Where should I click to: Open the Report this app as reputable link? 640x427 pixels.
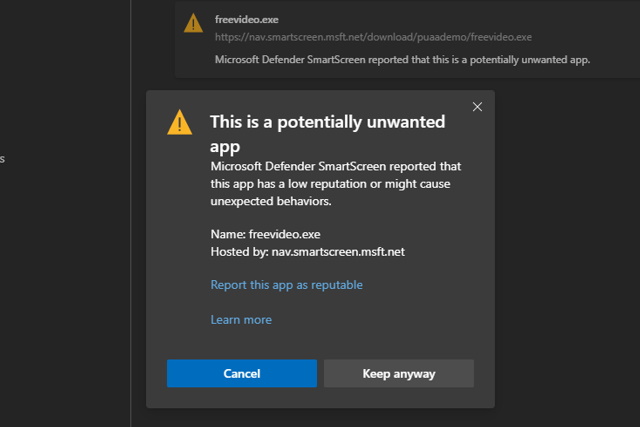click(x=286, y=285)
